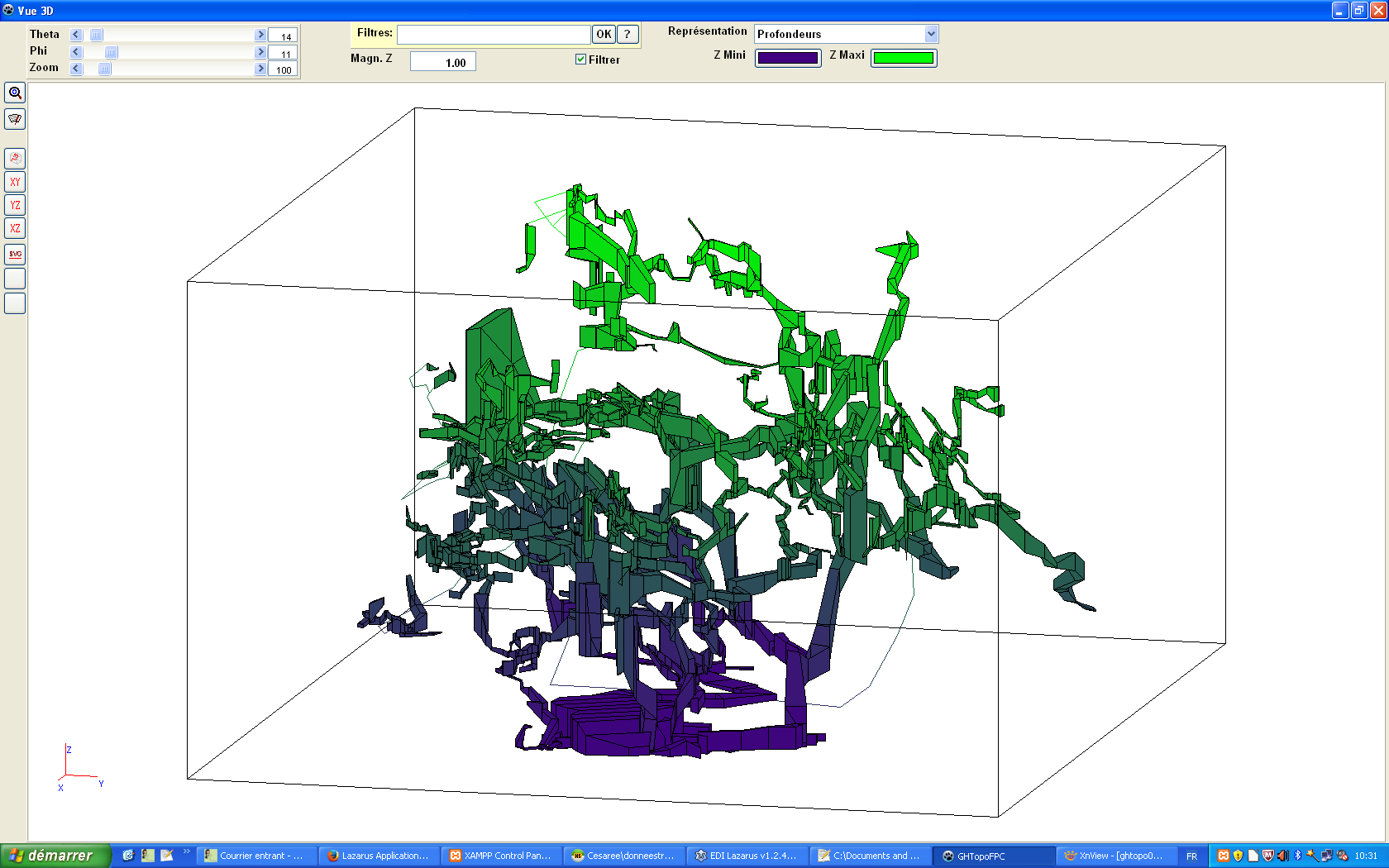
Task: Increase Phi with the right arrow
Action: (260, 52)
